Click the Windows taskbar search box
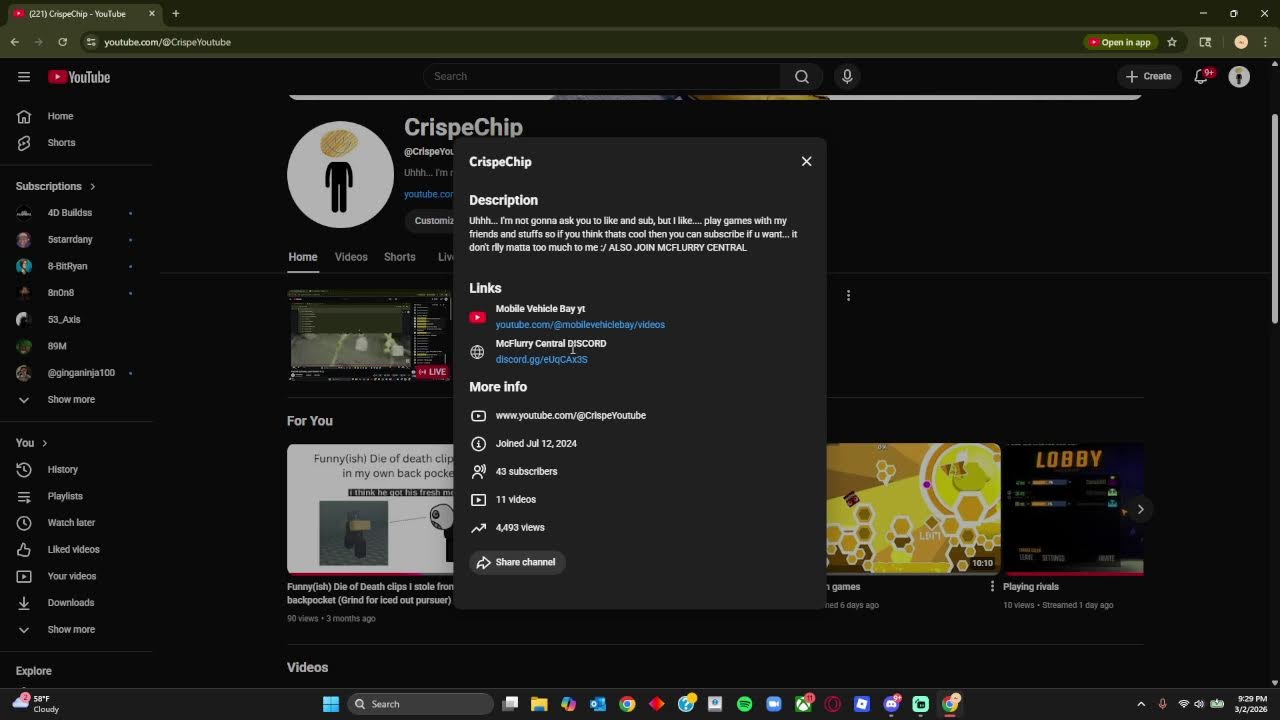Screen dimensions: 1280x720 (421, 704)
